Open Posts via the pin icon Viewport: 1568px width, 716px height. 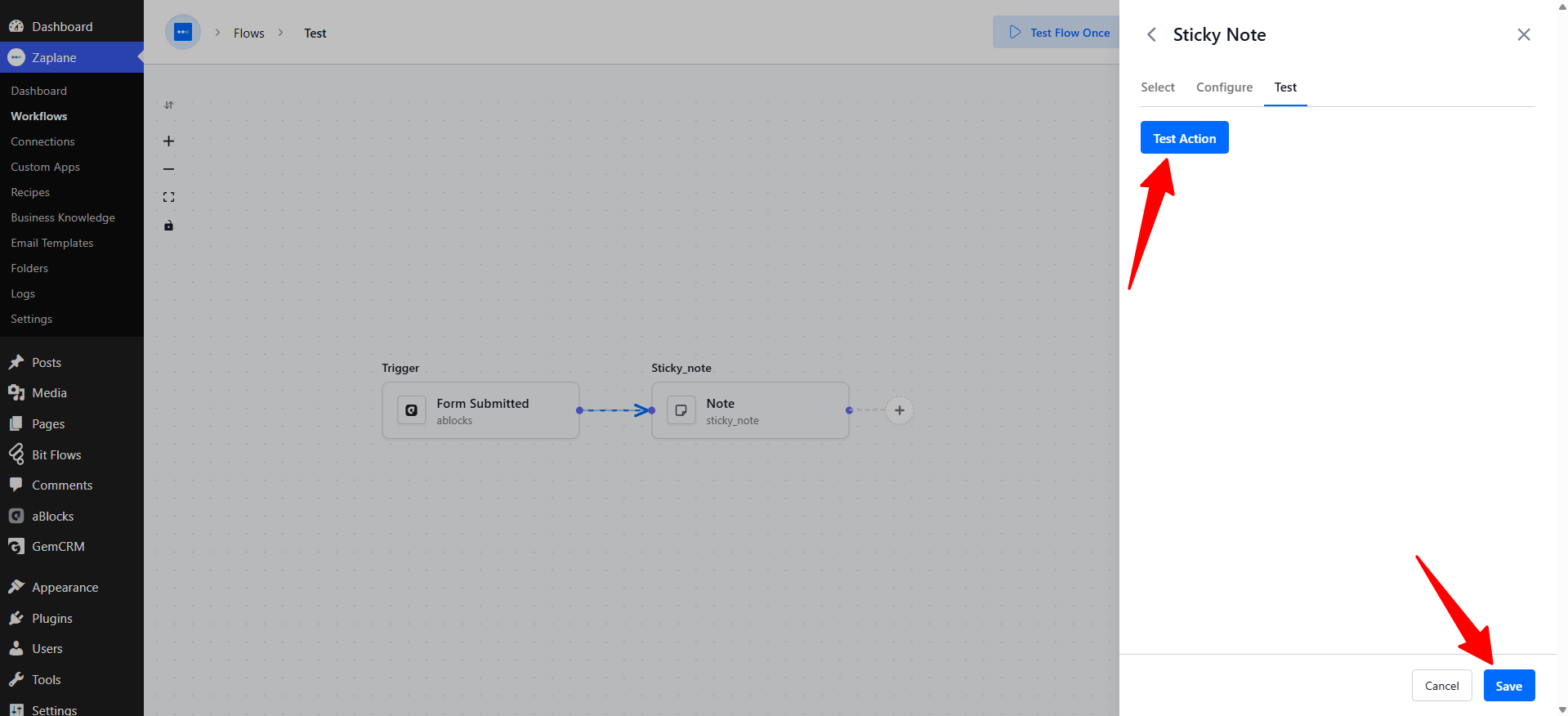(16, 362)
